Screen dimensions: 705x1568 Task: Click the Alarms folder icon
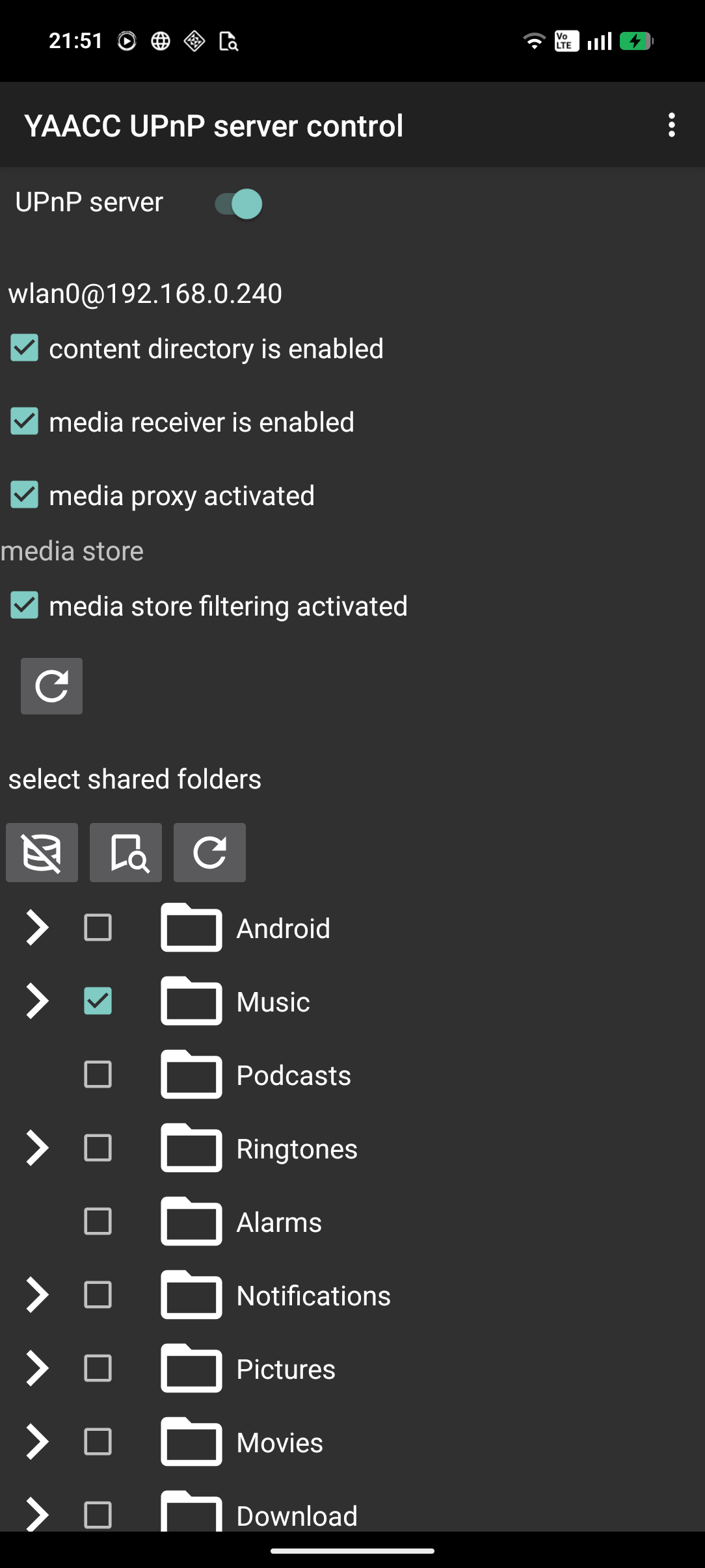click(191, 1222)
